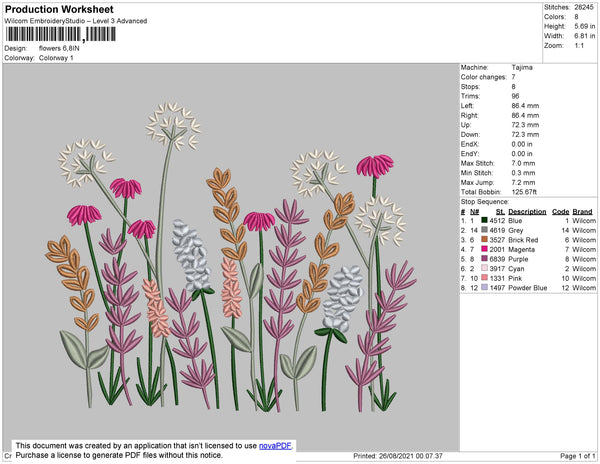The height and width of the screenshot is (464, 600).
Task: Click the design name 'flowers 6,8IN'
Action: [x=59, y=48]
